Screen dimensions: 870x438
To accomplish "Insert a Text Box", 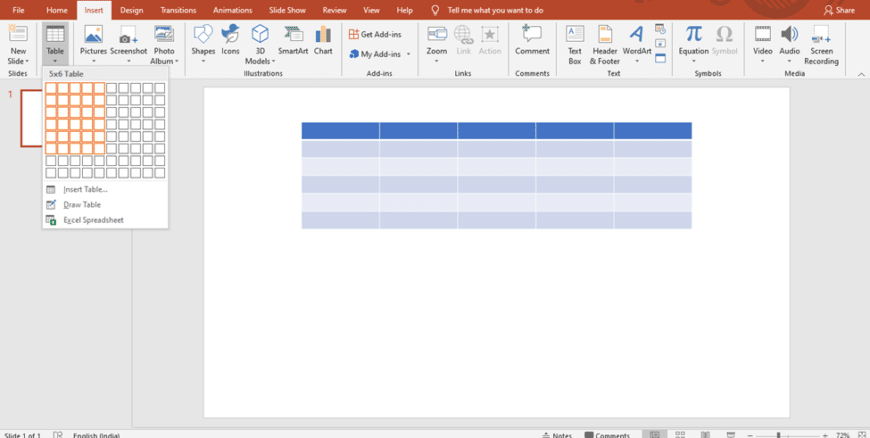I will tap(575, 42).
